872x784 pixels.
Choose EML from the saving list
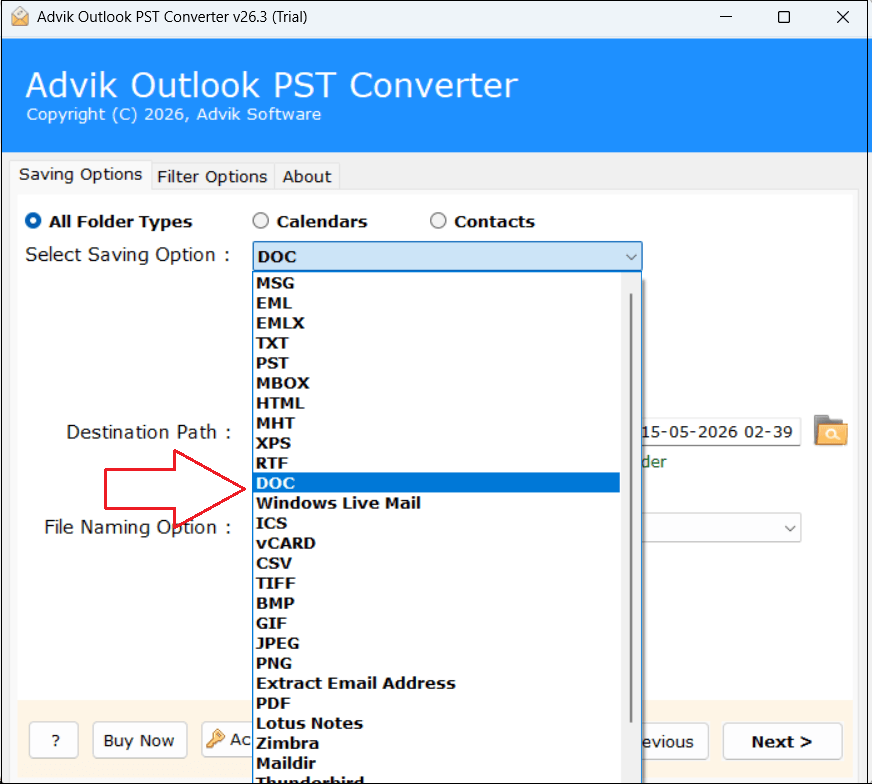(x=437, y=303)
